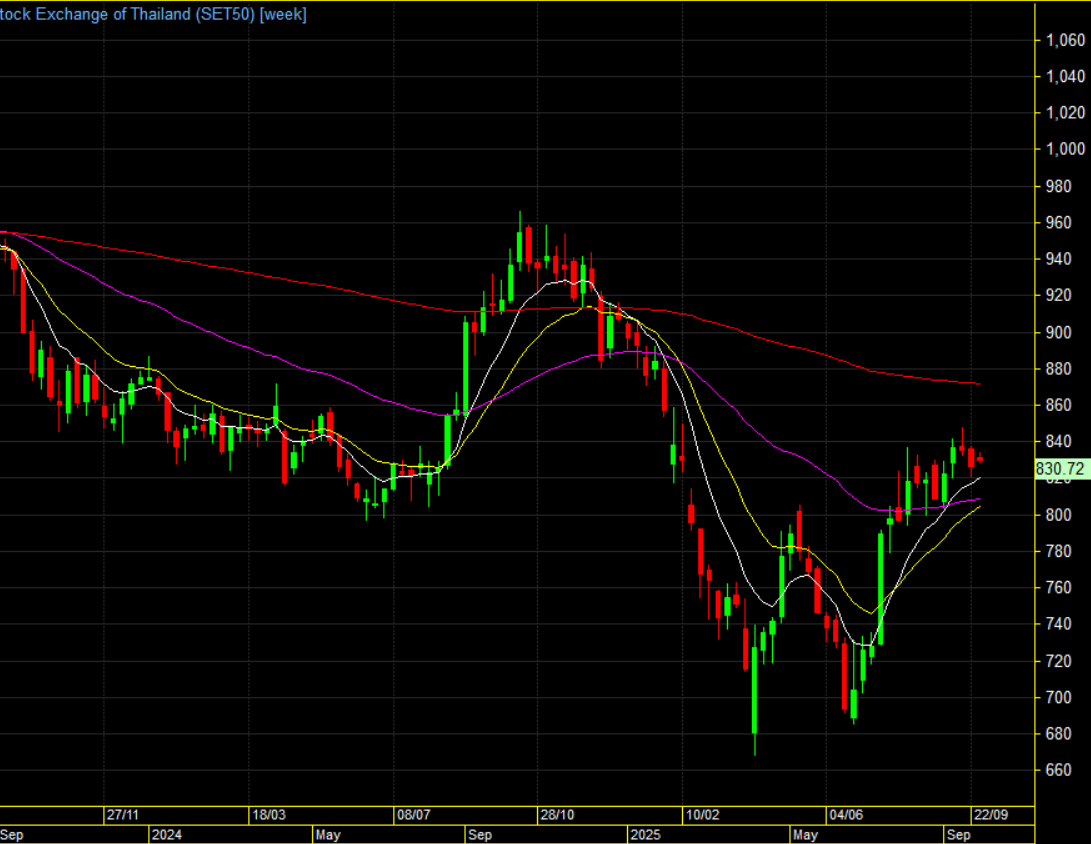Click the 10/02 date marker
Screen dimensions: 1091x844
[703, 815]
